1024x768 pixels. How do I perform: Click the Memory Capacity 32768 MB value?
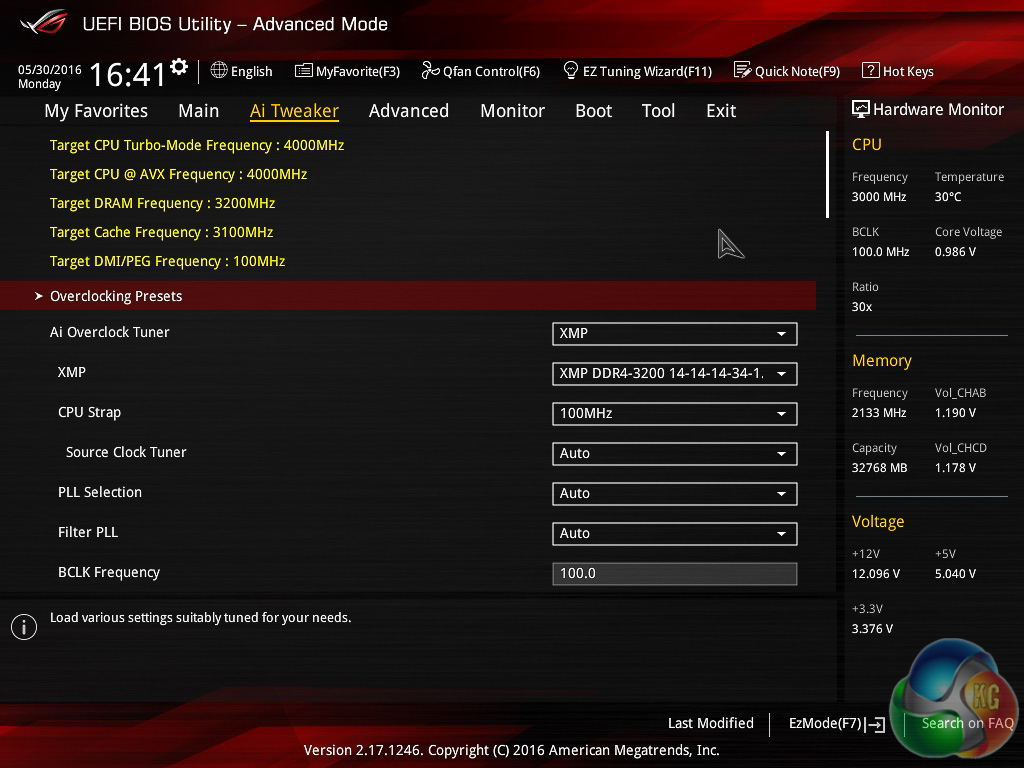(x=880, y=468)
